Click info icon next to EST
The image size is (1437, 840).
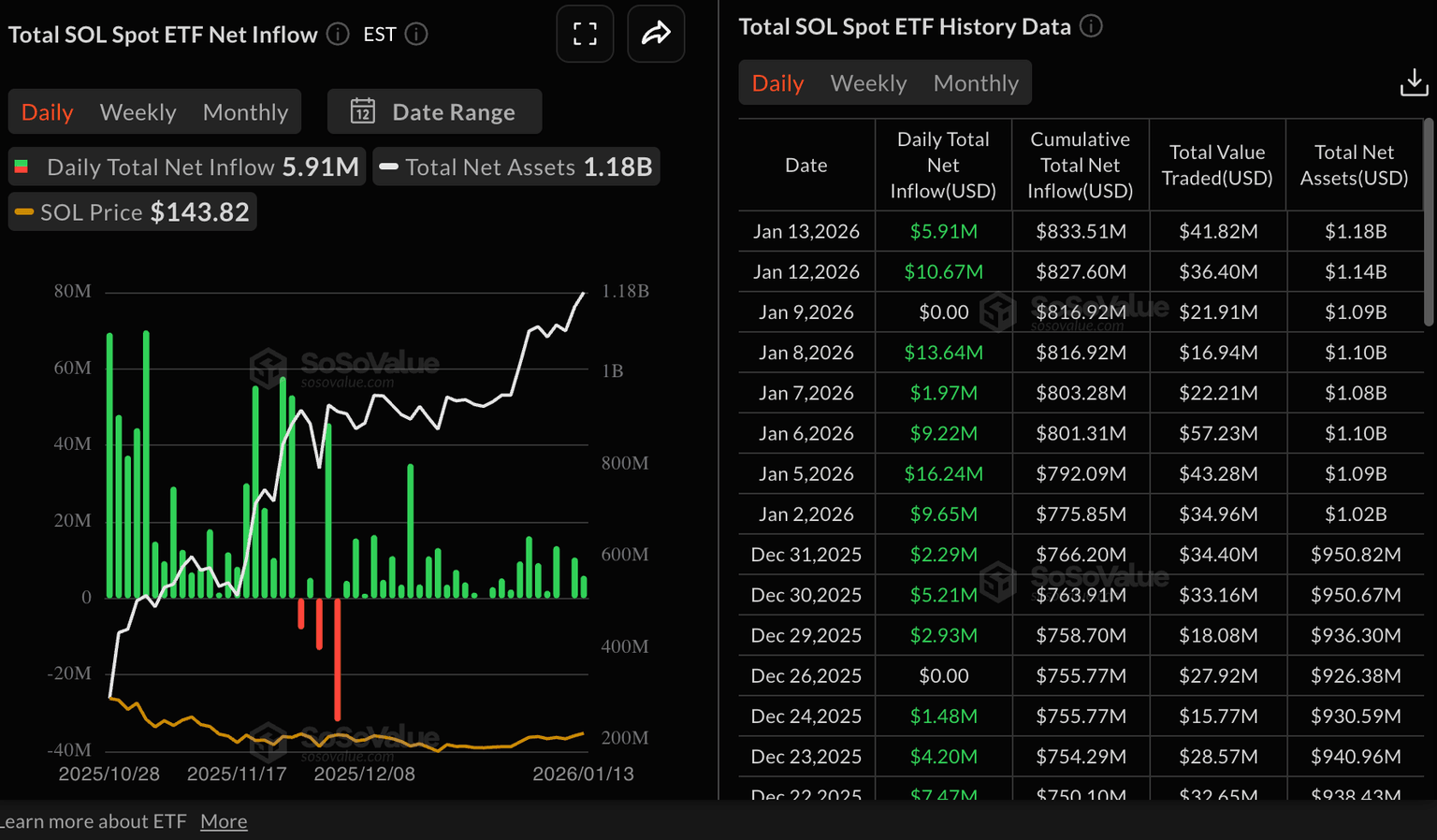[416, 35]
